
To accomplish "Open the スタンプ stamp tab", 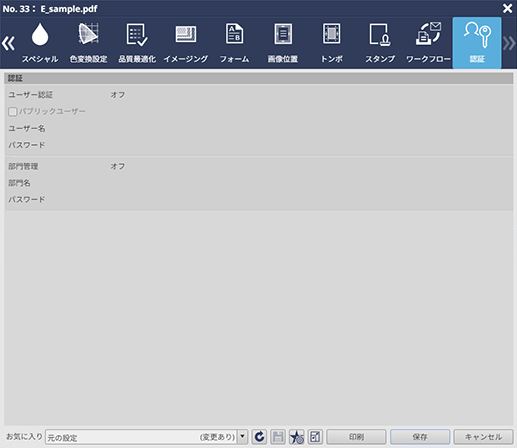I will point(380,43).
